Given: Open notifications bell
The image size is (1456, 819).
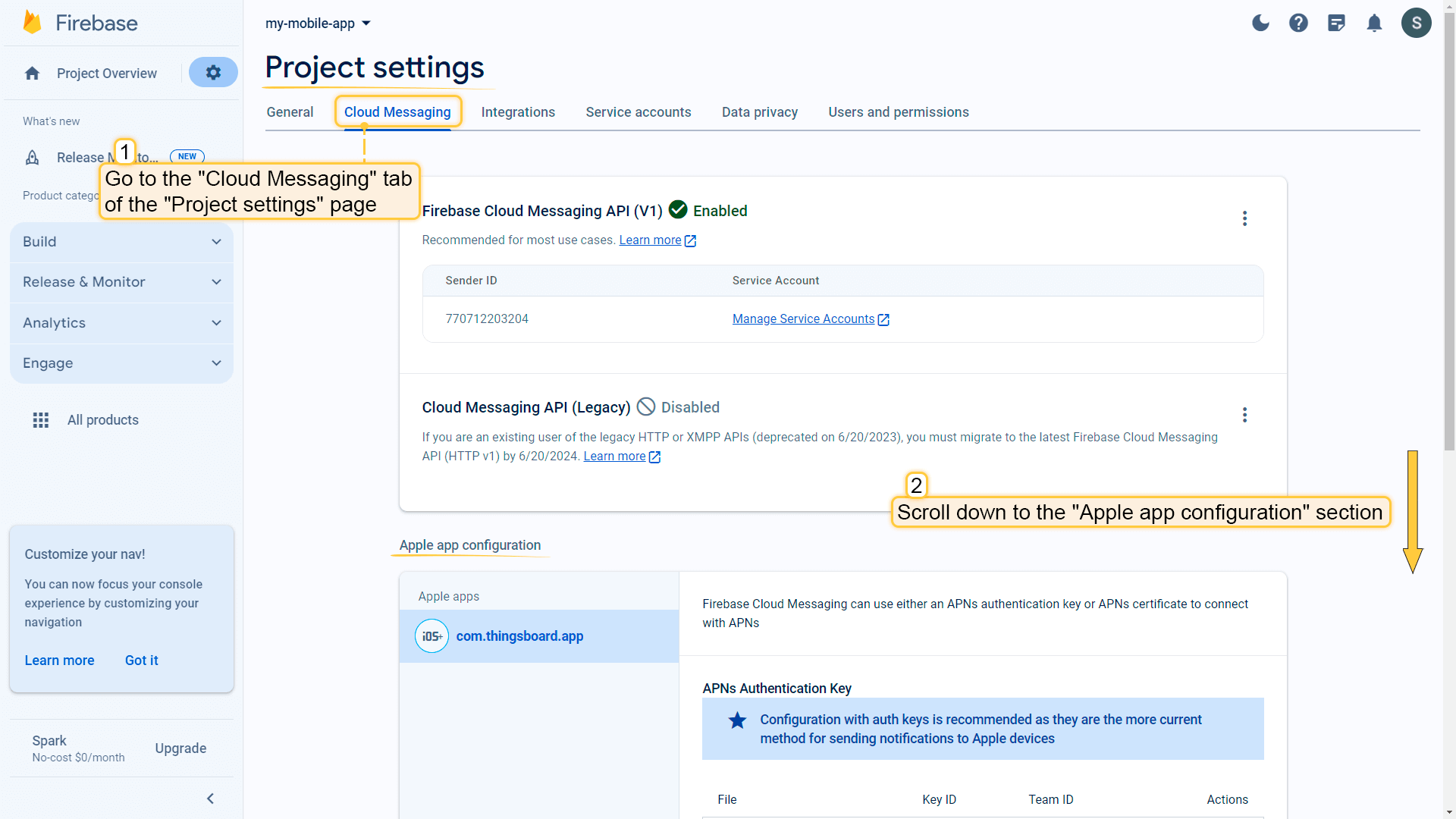Looking at the screenshot, I should (1374, 23).
